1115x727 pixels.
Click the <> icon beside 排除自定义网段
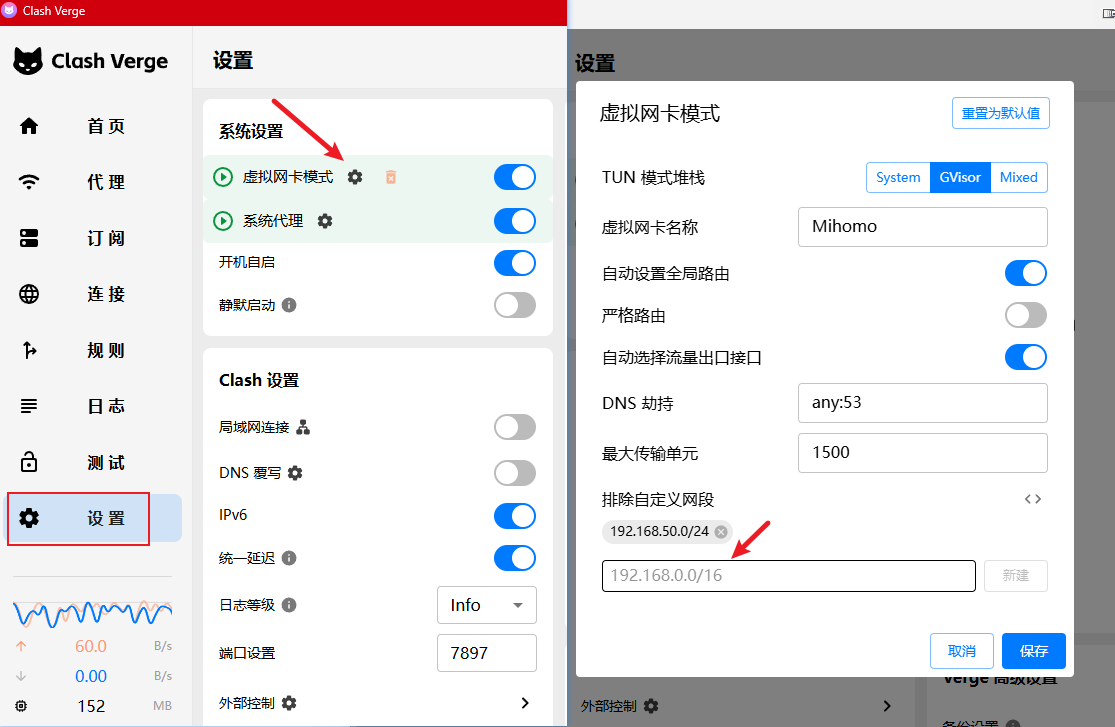(x=1033, y=498)
